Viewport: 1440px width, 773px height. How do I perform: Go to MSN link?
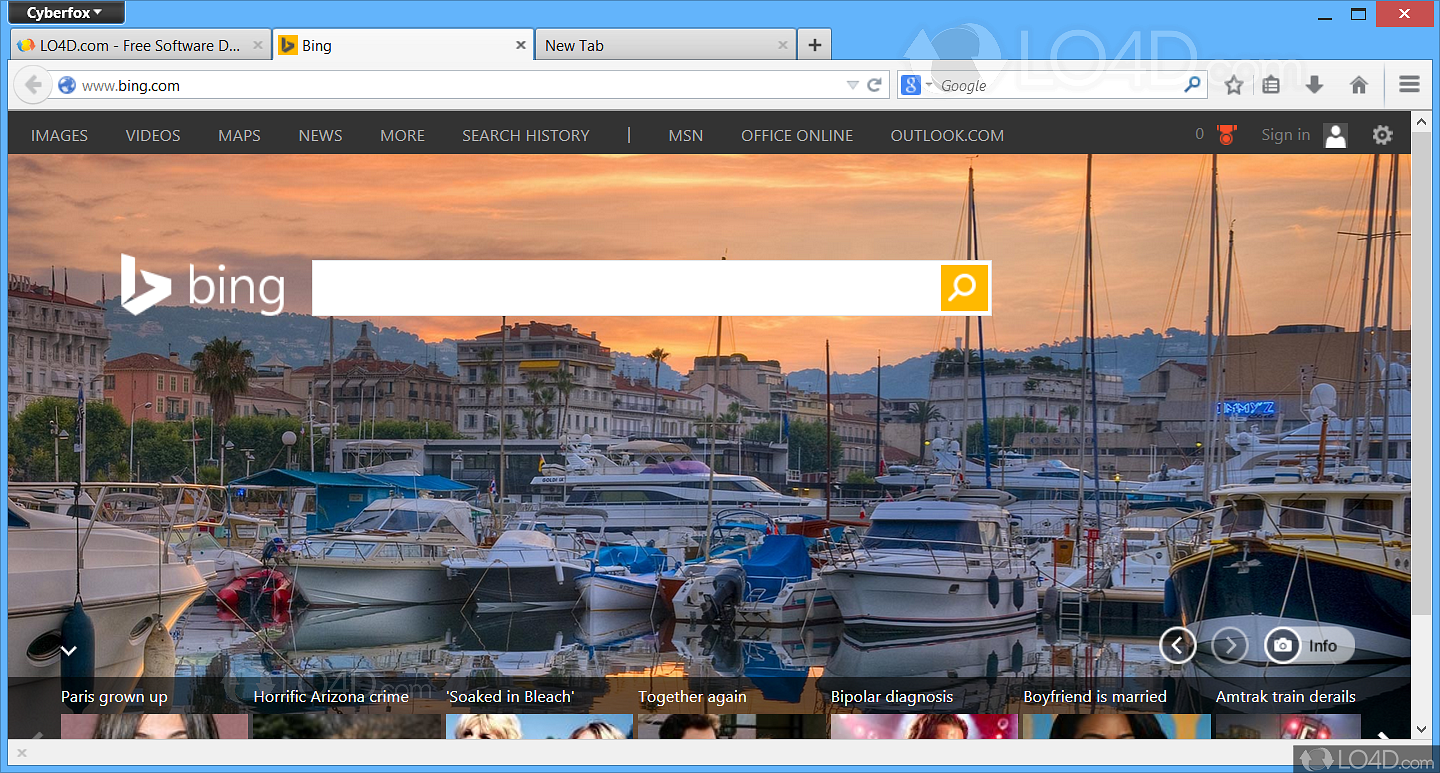coord(686,135)
